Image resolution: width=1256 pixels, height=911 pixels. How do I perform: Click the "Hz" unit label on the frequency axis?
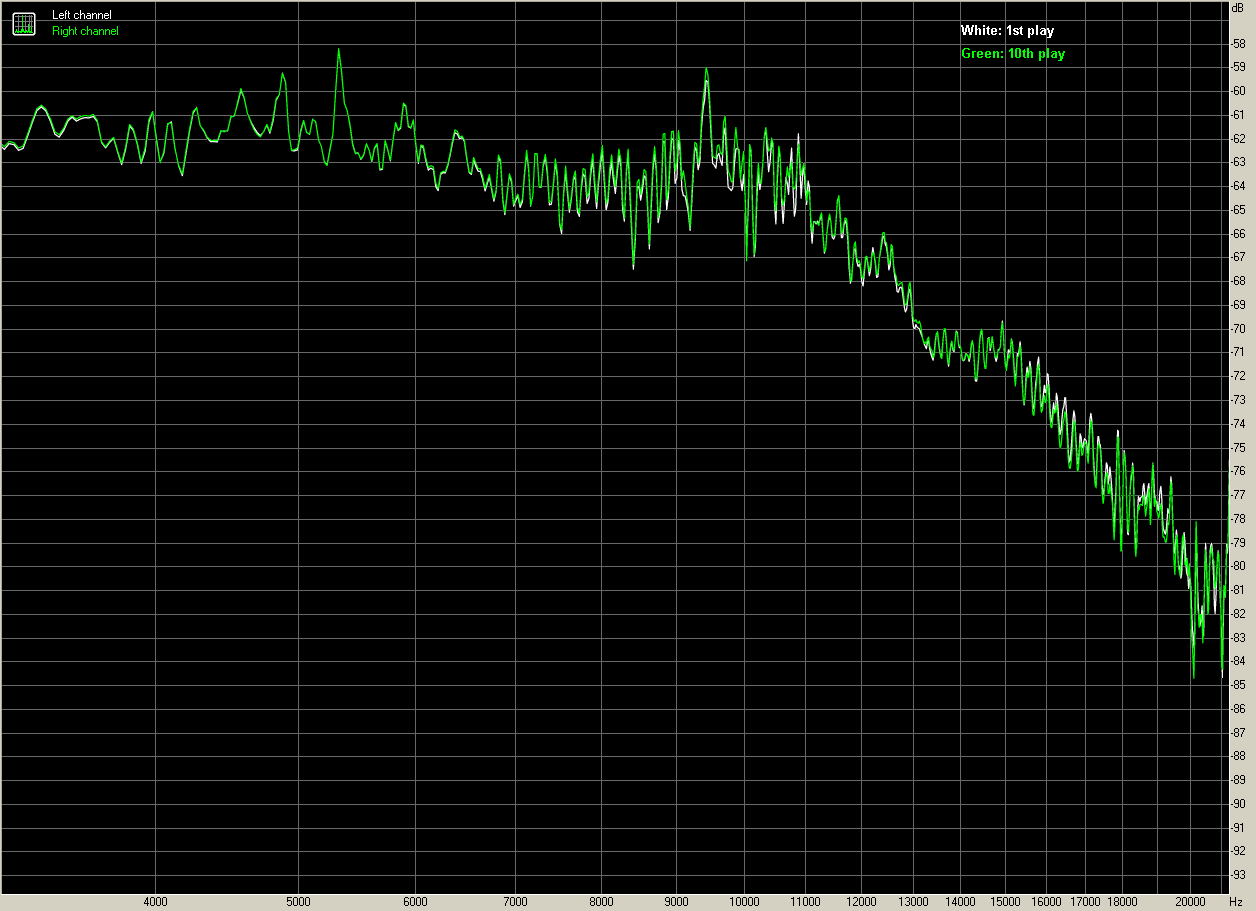pos(1235,902)
